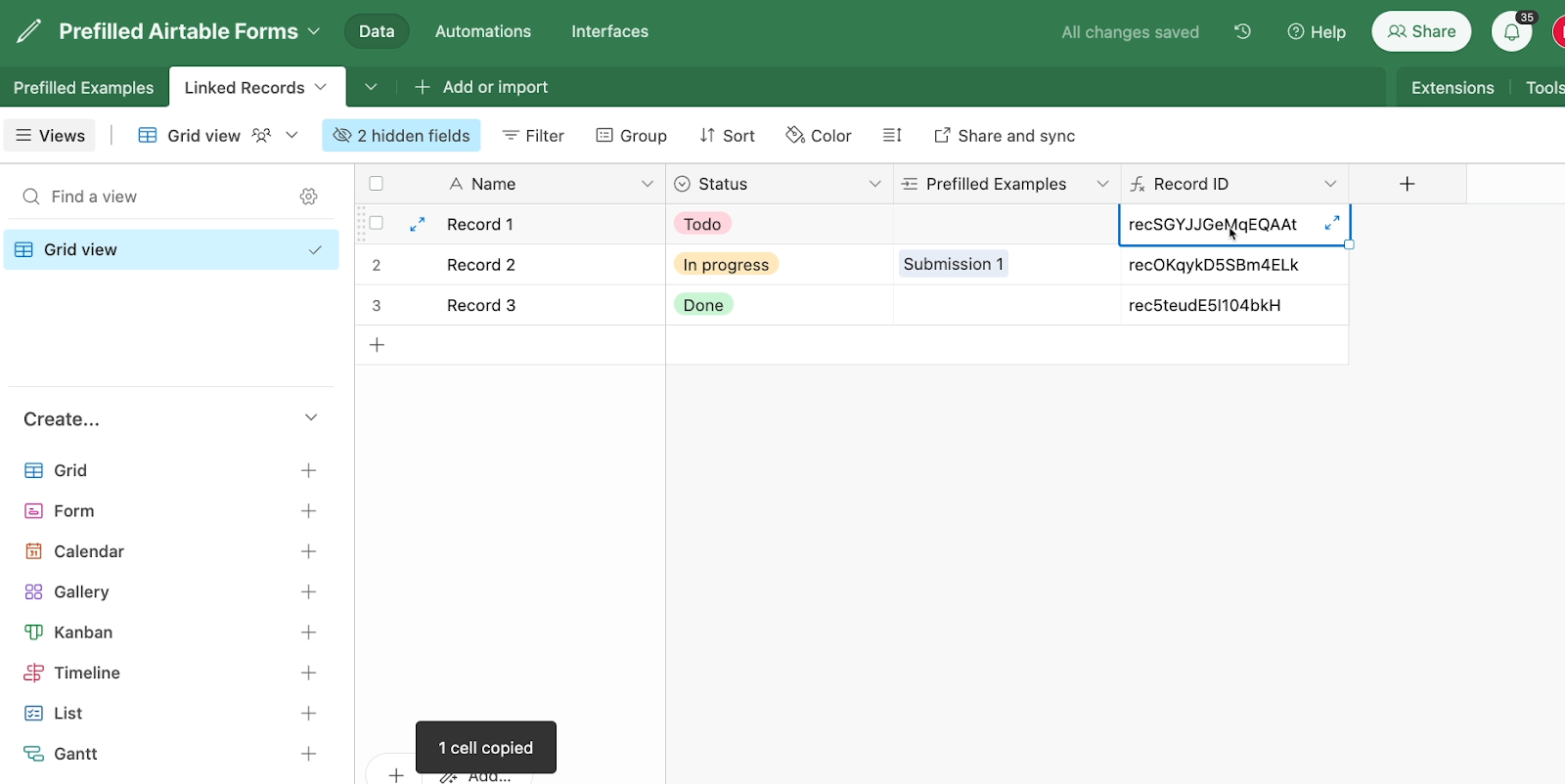
Task: Add a new field with plus icon
Action: (1407, 184)
